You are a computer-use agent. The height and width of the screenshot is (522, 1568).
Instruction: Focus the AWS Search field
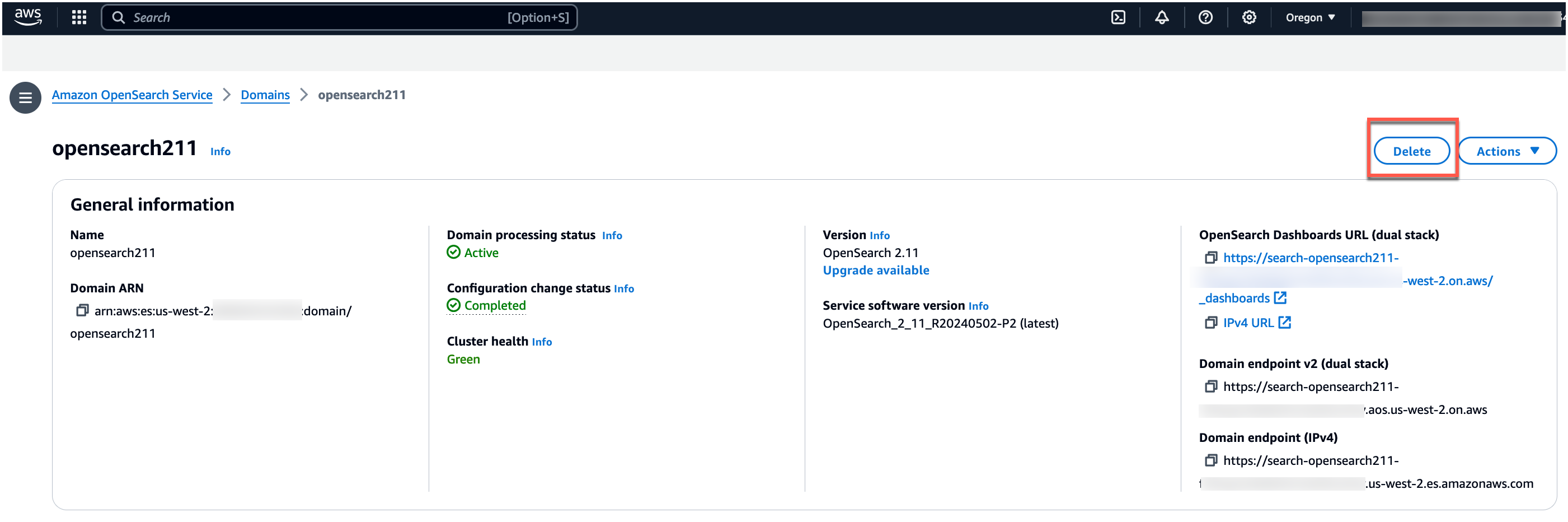(x=339, y=17)
